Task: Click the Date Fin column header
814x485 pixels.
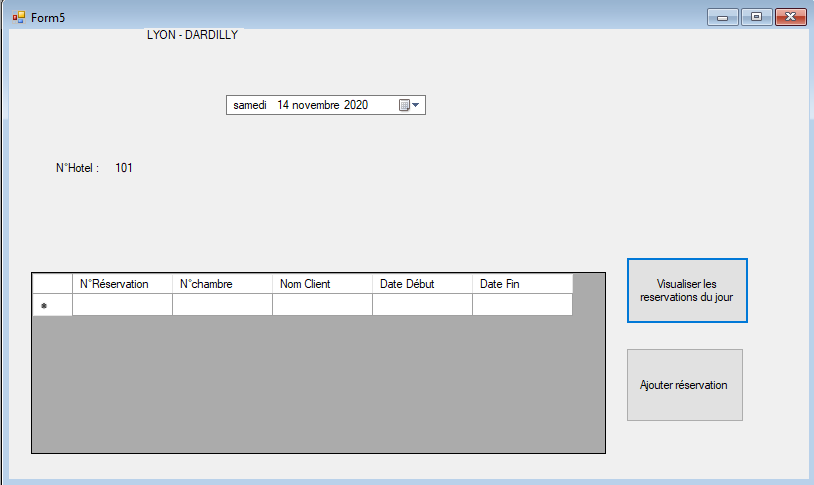Action: (522, 284)
